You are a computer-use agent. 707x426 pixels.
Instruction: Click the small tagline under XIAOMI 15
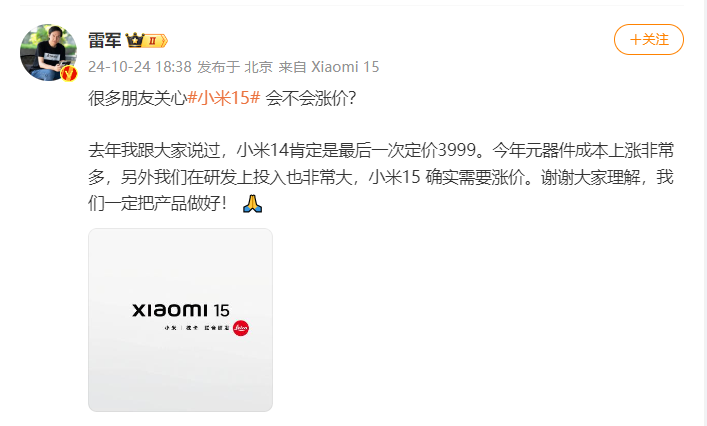[x=197, y=328]
